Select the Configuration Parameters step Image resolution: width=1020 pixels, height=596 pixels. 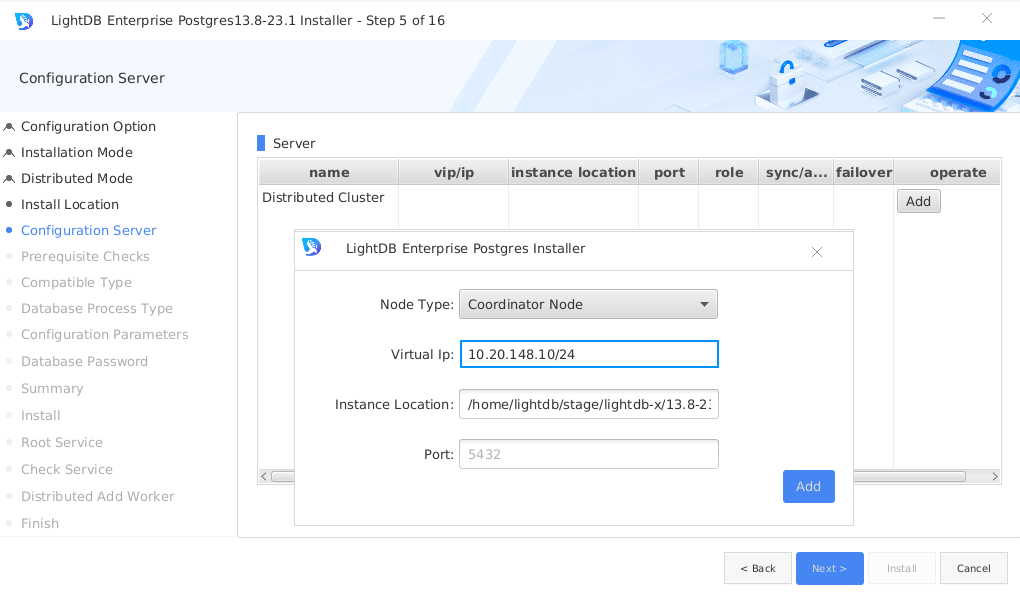(x=105, y=334)
